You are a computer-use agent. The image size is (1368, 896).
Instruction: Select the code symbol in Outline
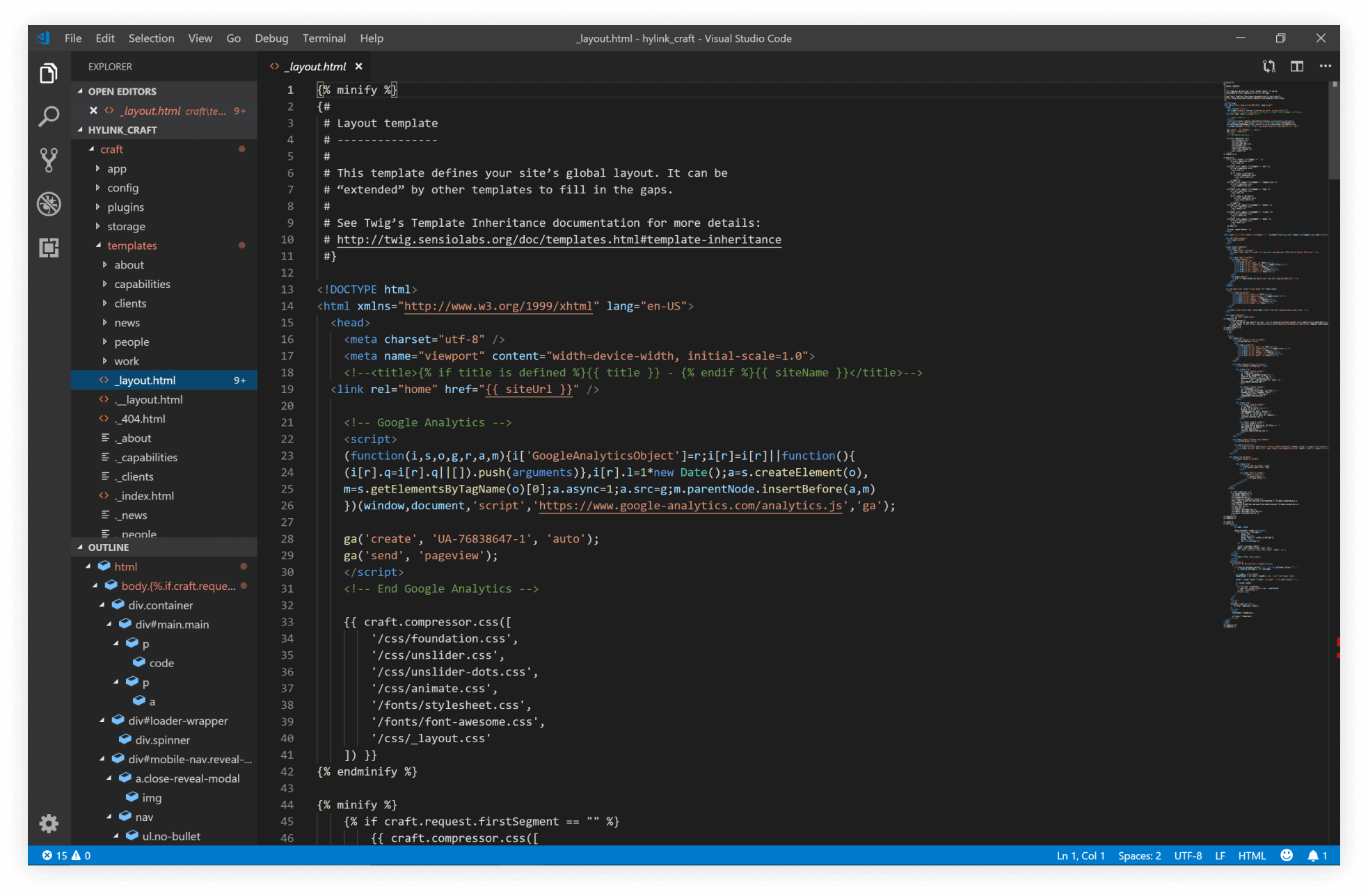(161, 663)
